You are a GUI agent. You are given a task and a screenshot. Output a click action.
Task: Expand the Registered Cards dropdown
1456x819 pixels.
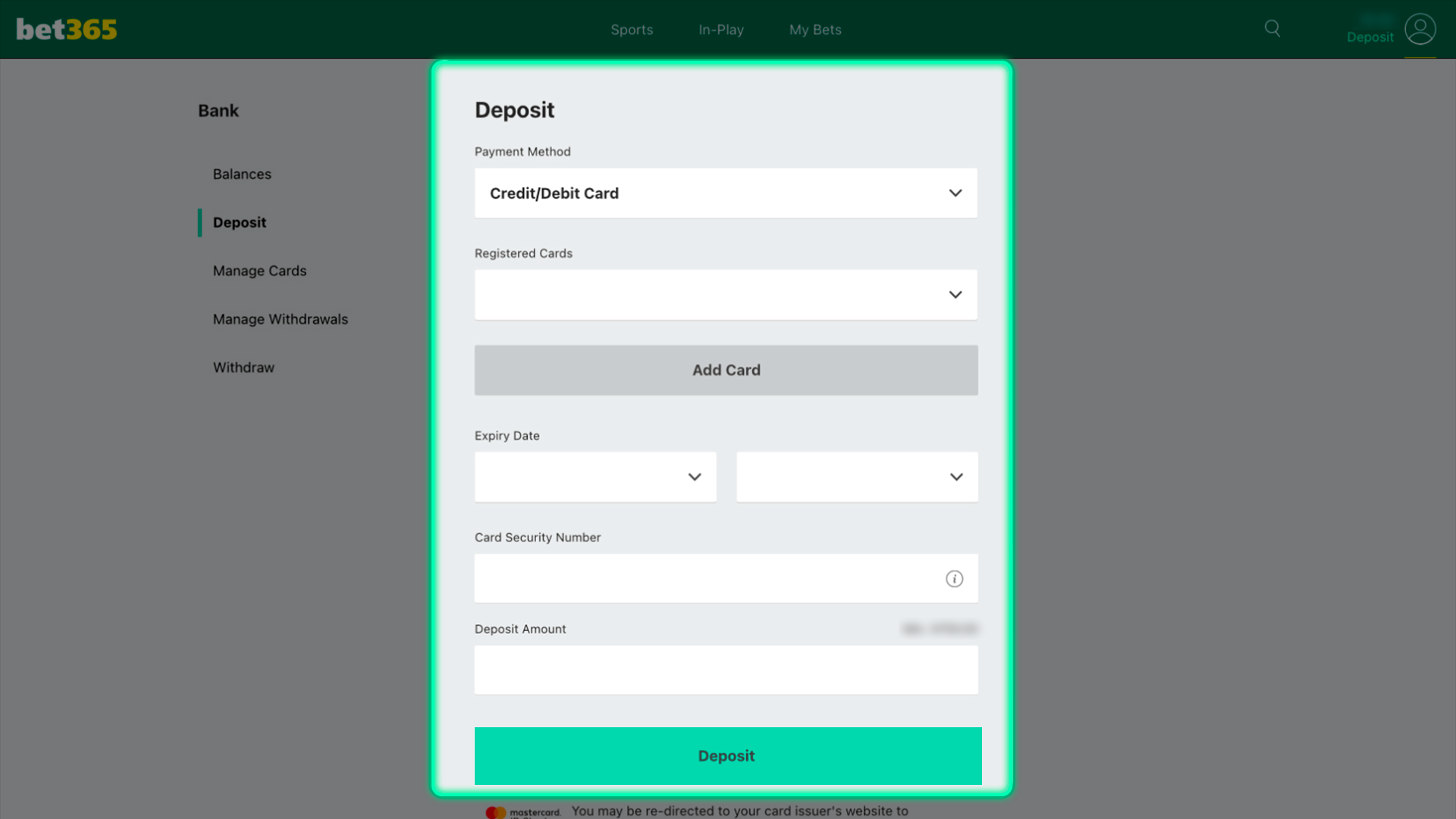[x=726, y=295]
